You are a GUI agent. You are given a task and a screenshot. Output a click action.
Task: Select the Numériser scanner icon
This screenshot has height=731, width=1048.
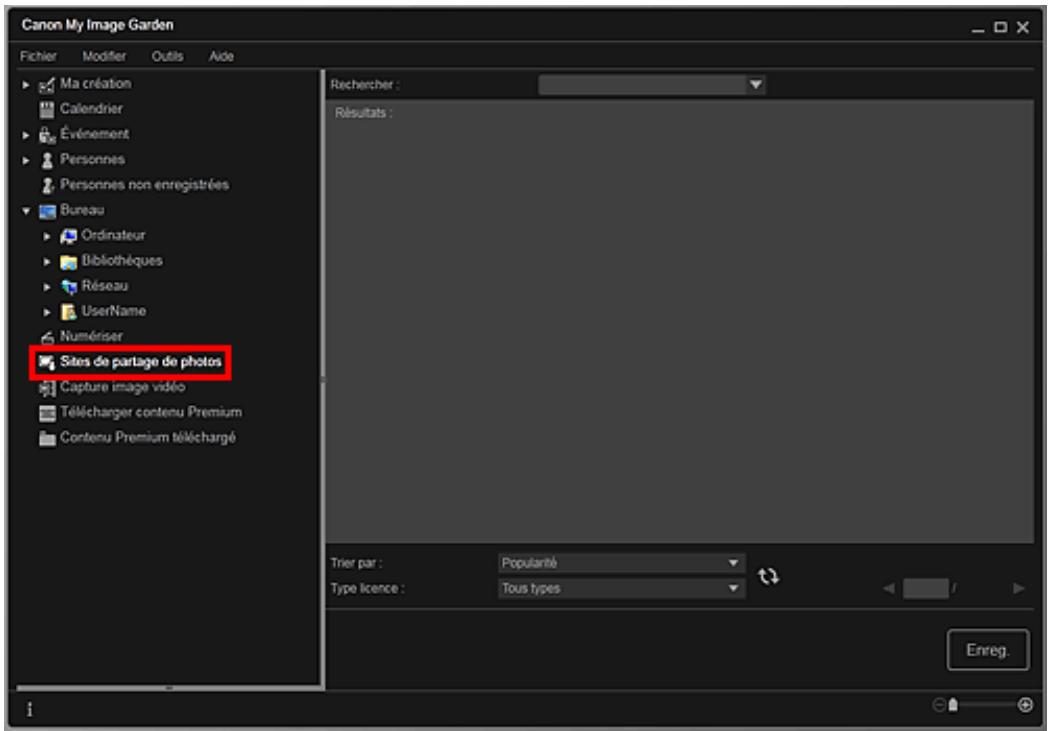tap(44, 337)
